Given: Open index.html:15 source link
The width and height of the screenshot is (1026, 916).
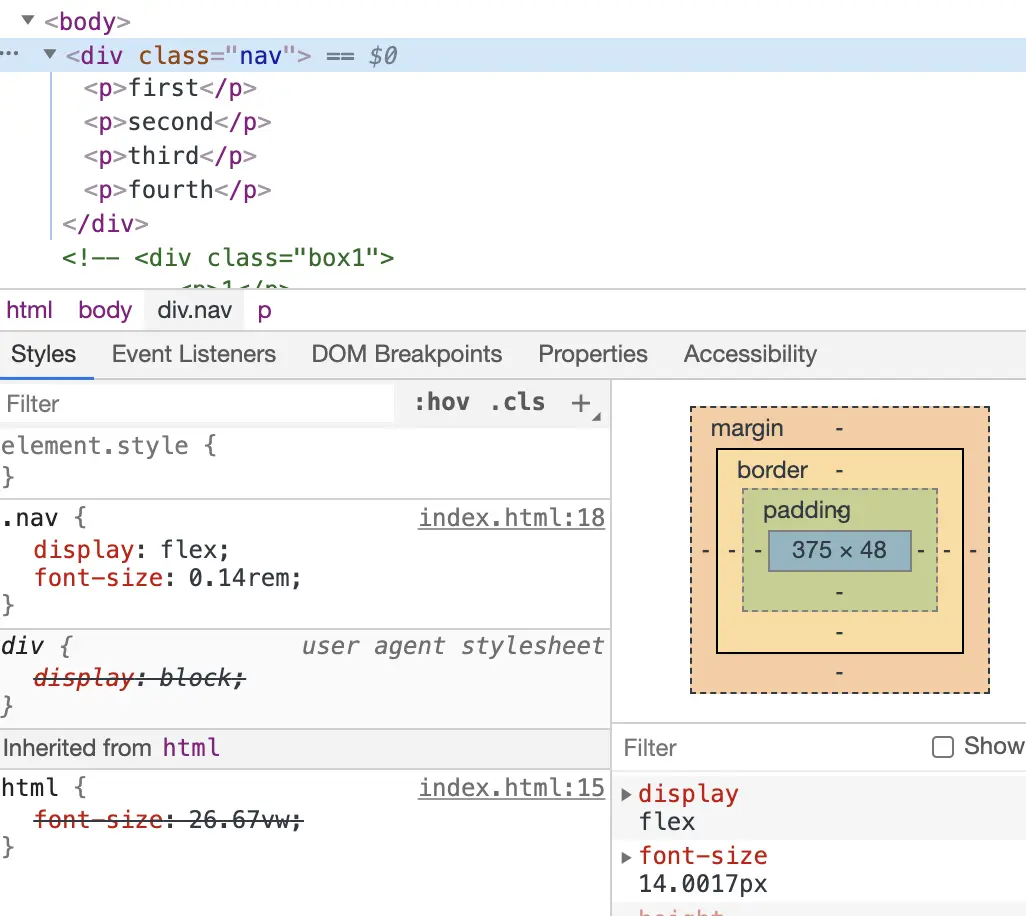Looking at the screenshot, I should 511,788.
